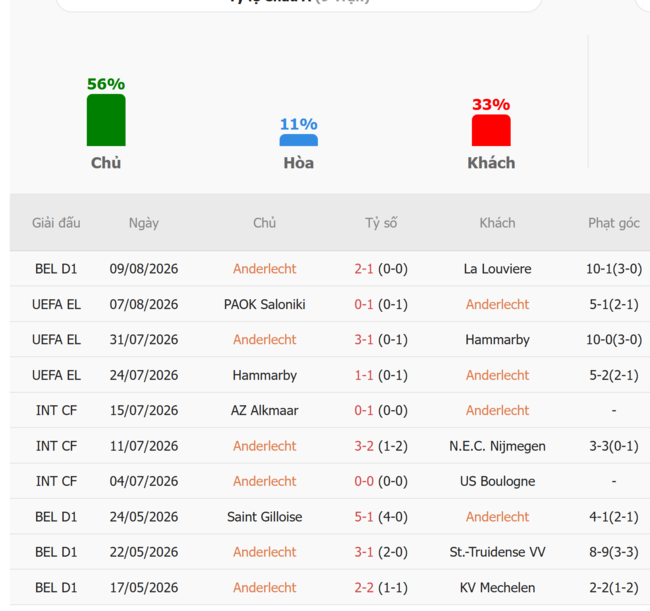Click corner stat 10-0(3-0)
Image resolution: width=650 pixels, height=611 pixels.
coord(614,339)
